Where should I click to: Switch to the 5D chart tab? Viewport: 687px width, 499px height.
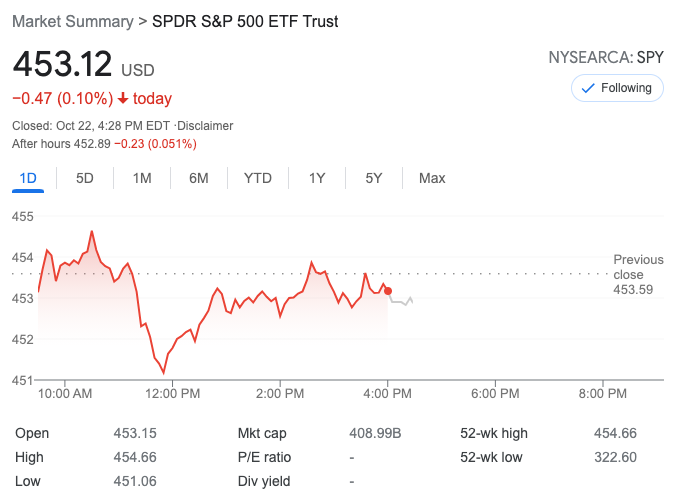coord(85,178)
